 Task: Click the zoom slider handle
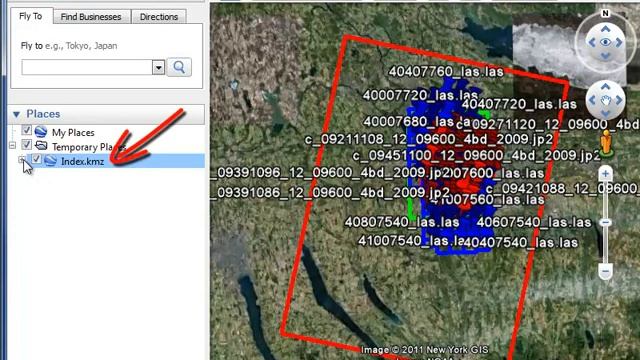605,222
